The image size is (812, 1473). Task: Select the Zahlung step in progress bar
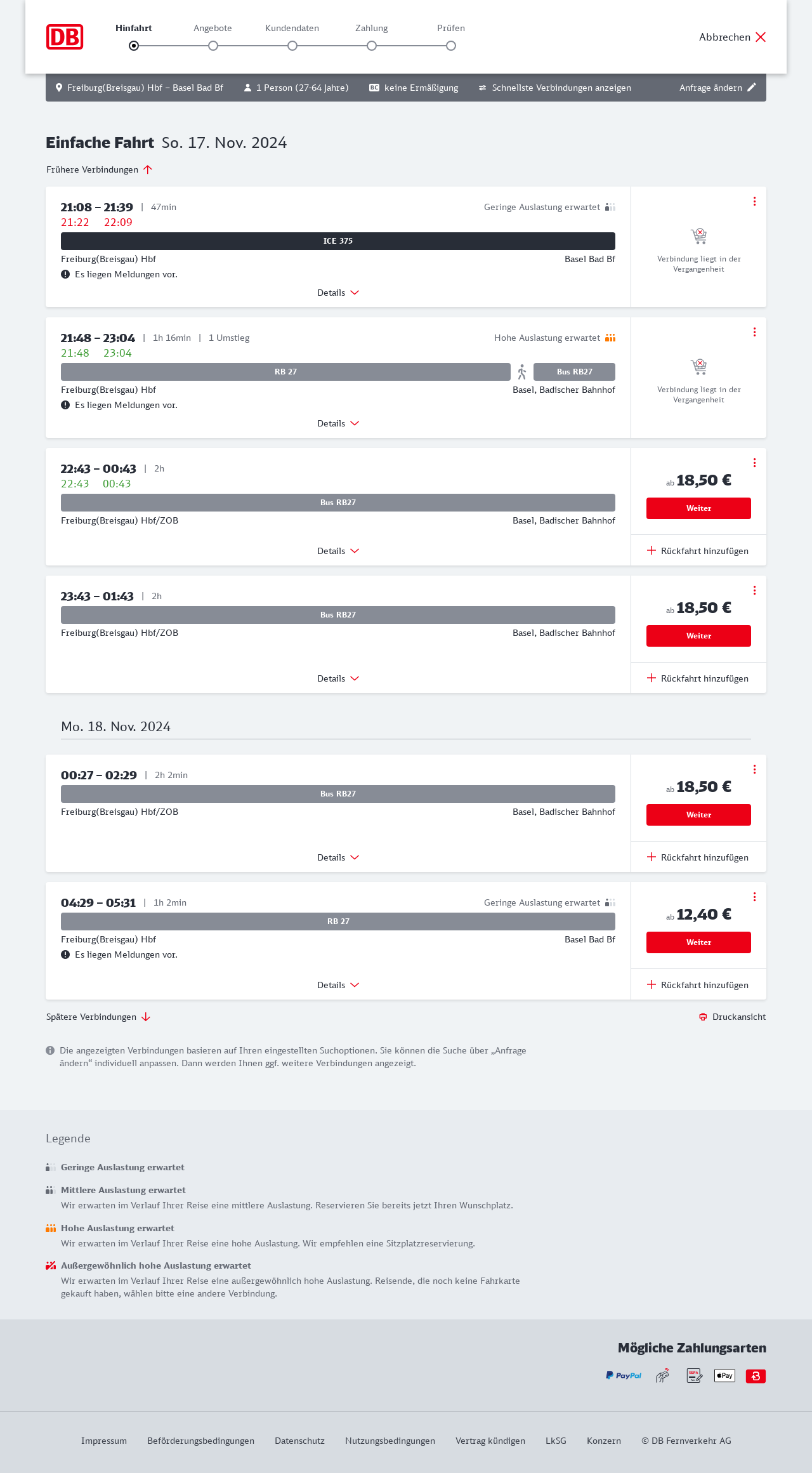[x=372, y=46]
